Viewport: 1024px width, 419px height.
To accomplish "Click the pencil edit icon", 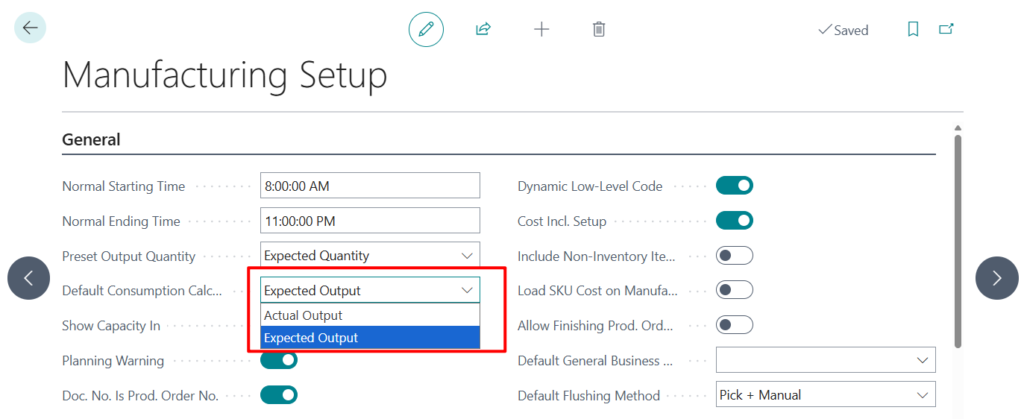I will 426,29.
